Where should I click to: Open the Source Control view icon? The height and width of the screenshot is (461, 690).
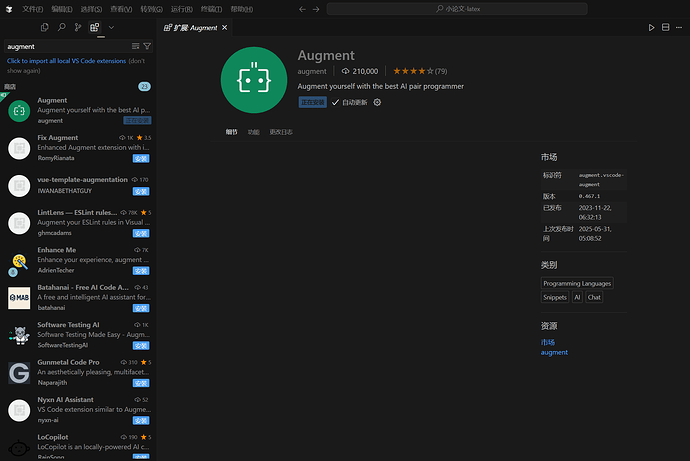point(78,27)
